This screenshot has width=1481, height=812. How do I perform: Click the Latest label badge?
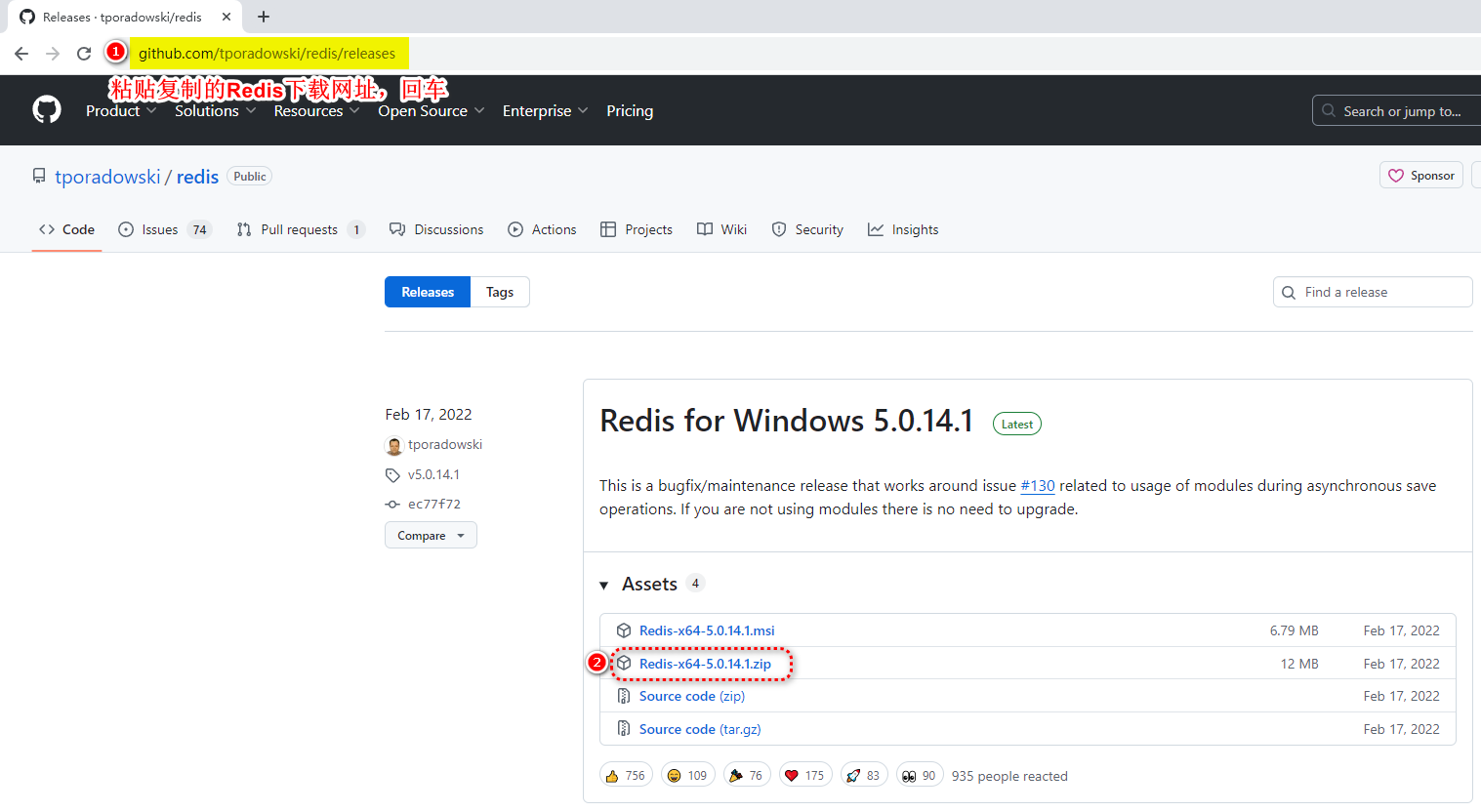[1017, 425]
